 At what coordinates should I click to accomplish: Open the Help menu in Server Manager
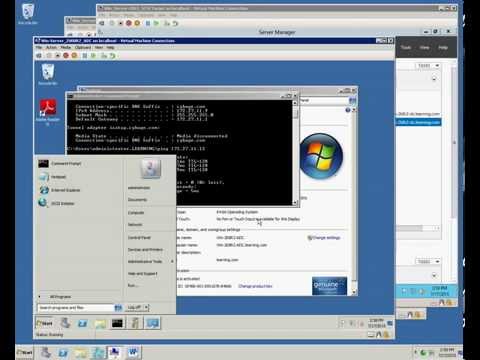[443, 47]
